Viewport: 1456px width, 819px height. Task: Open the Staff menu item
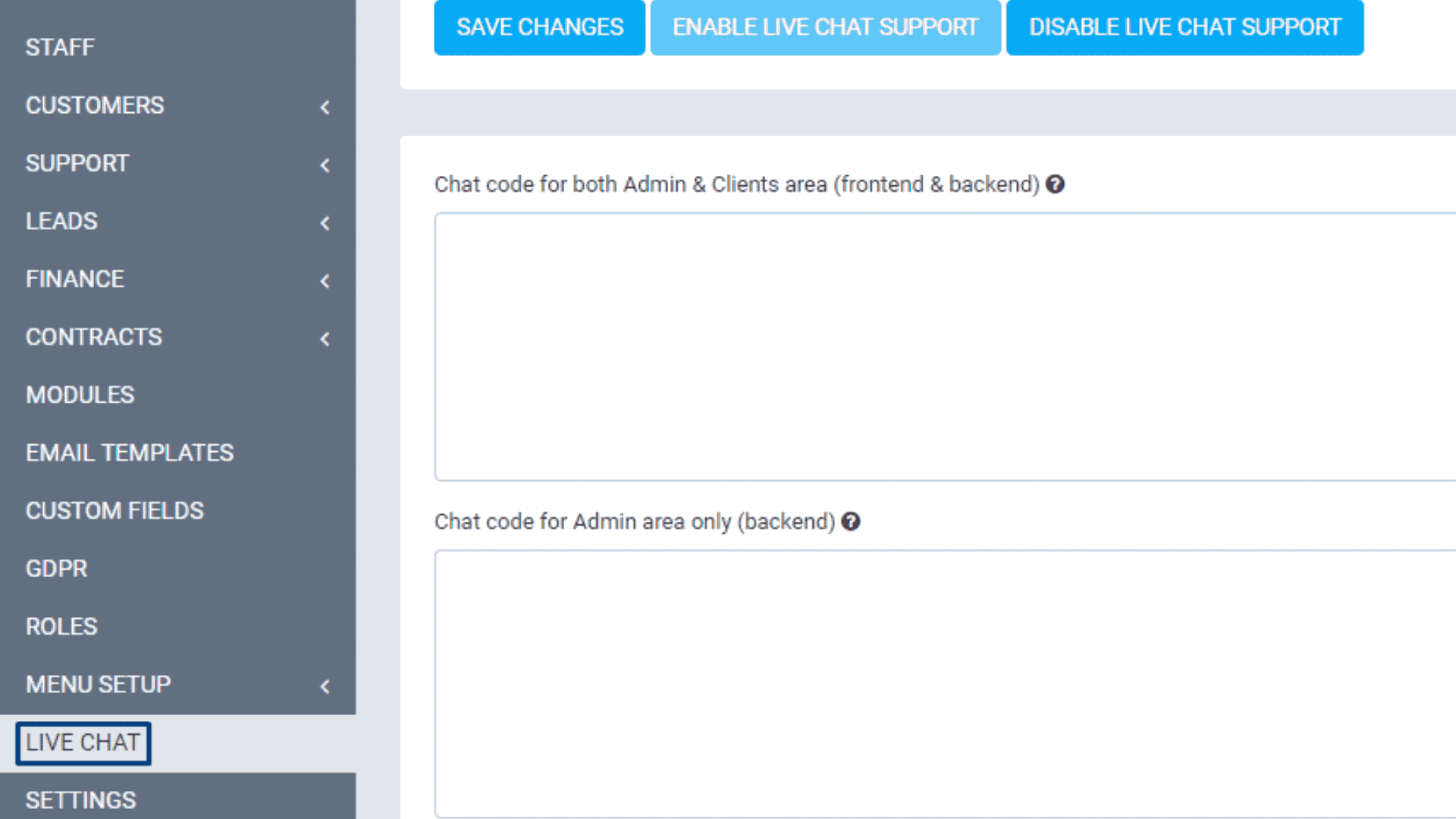click(x=177, y=47)
